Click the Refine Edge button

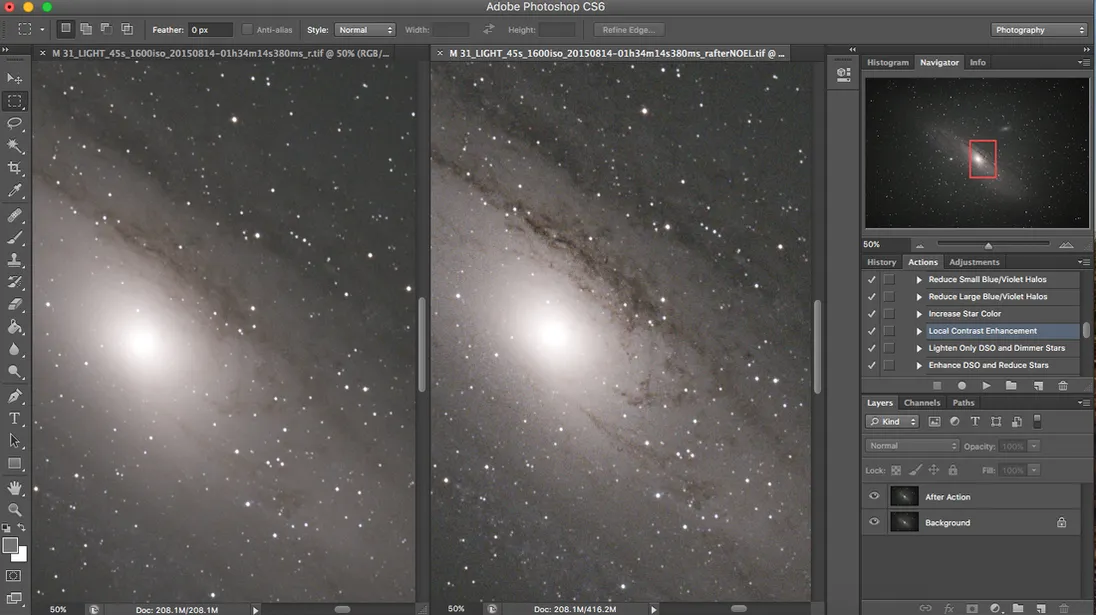(628, 29)
